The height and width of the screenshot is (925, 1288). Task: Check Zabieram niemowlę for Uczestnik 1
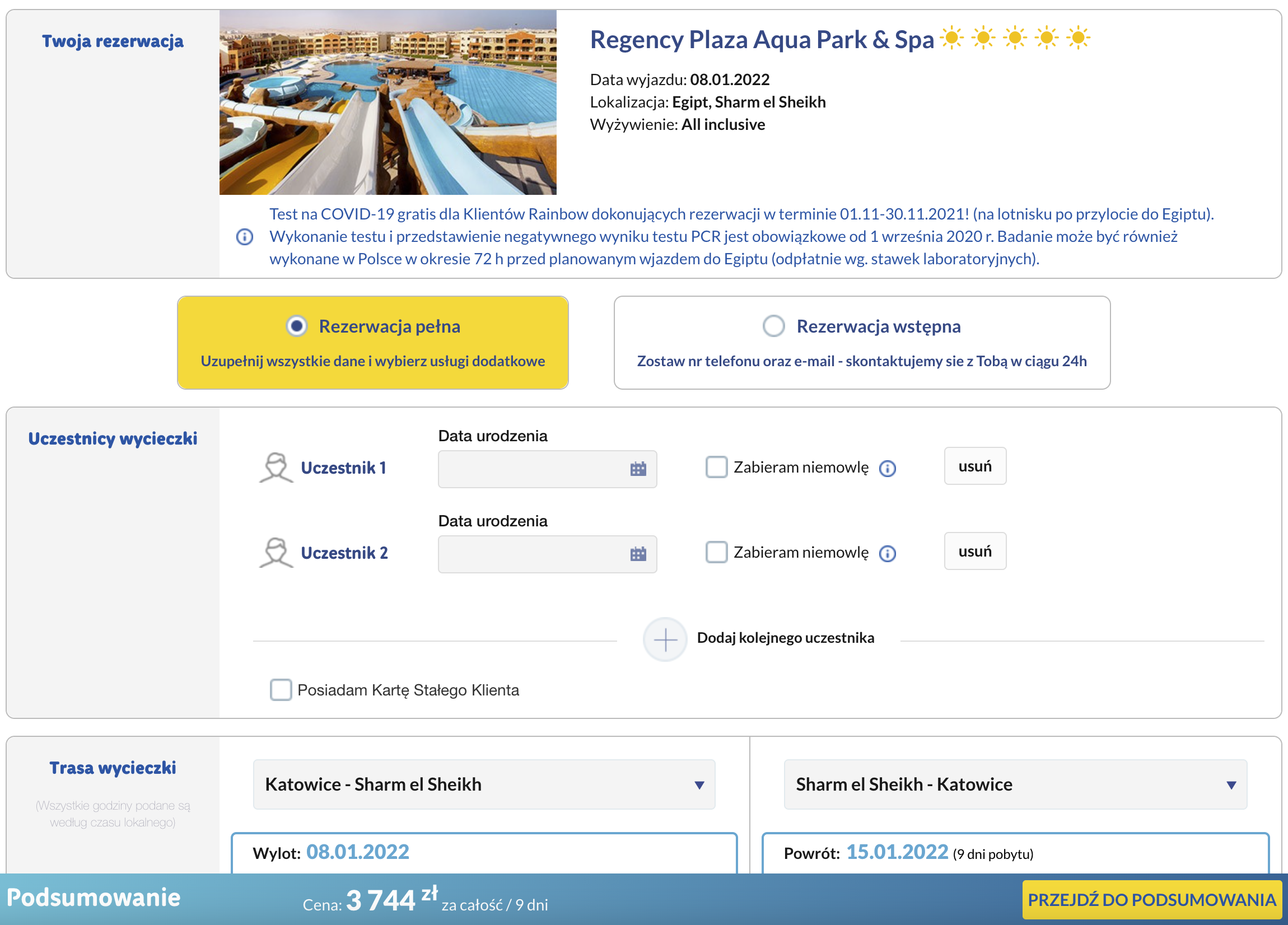tap(716, 467)
